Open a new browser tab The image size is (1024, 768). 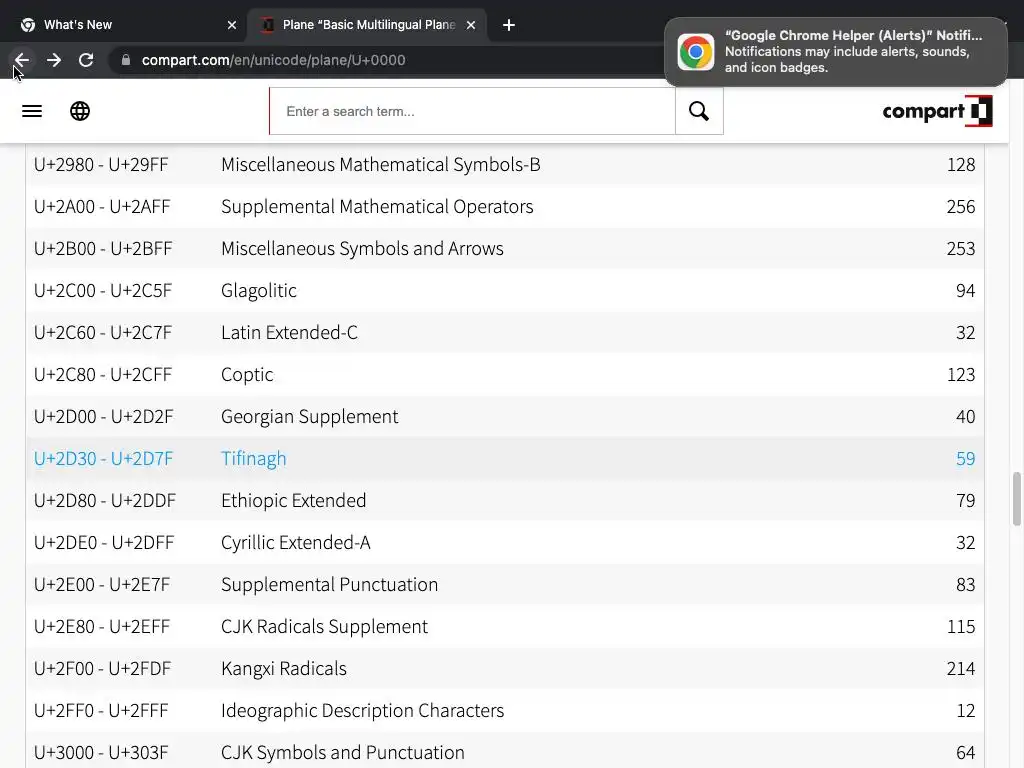[509, 25]
